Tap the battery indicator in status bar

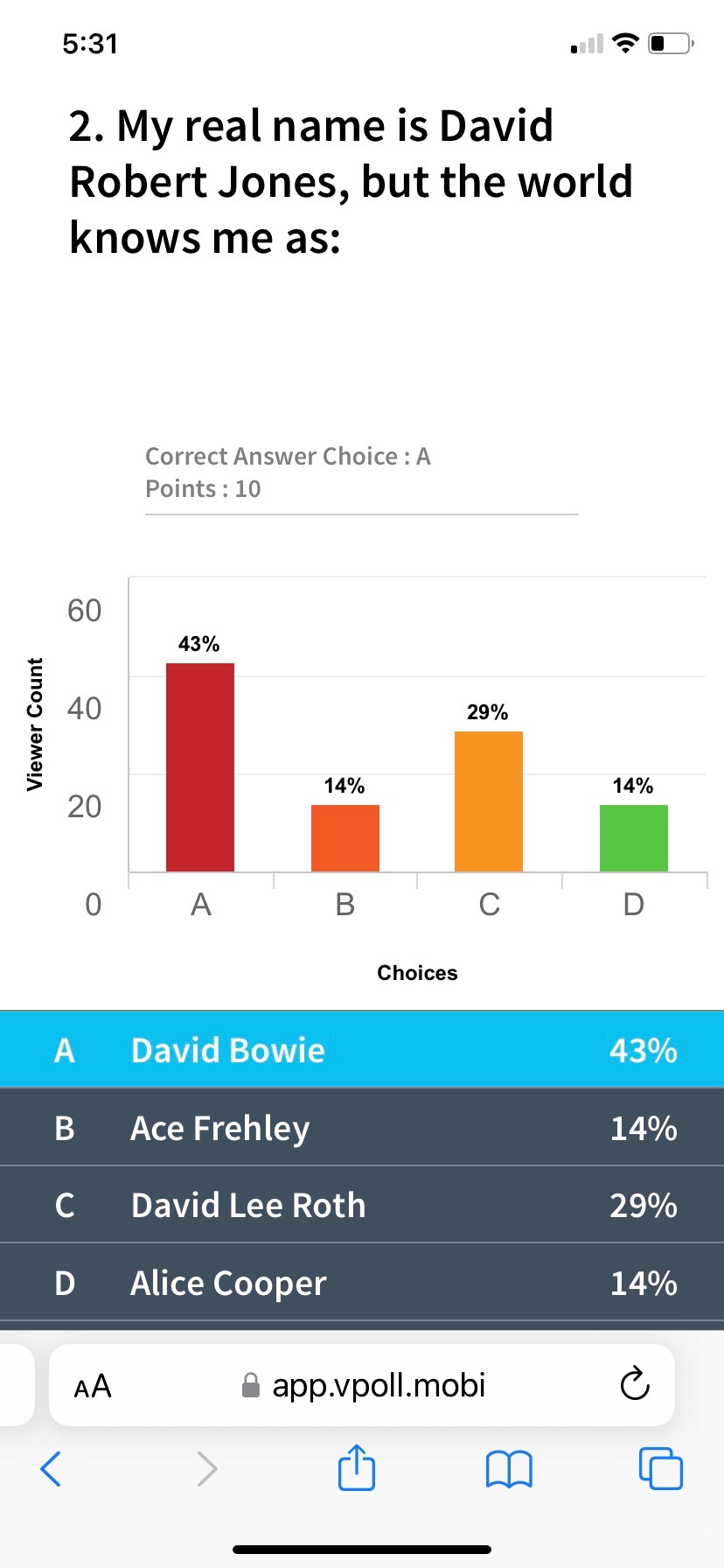(x=670, y=43)
